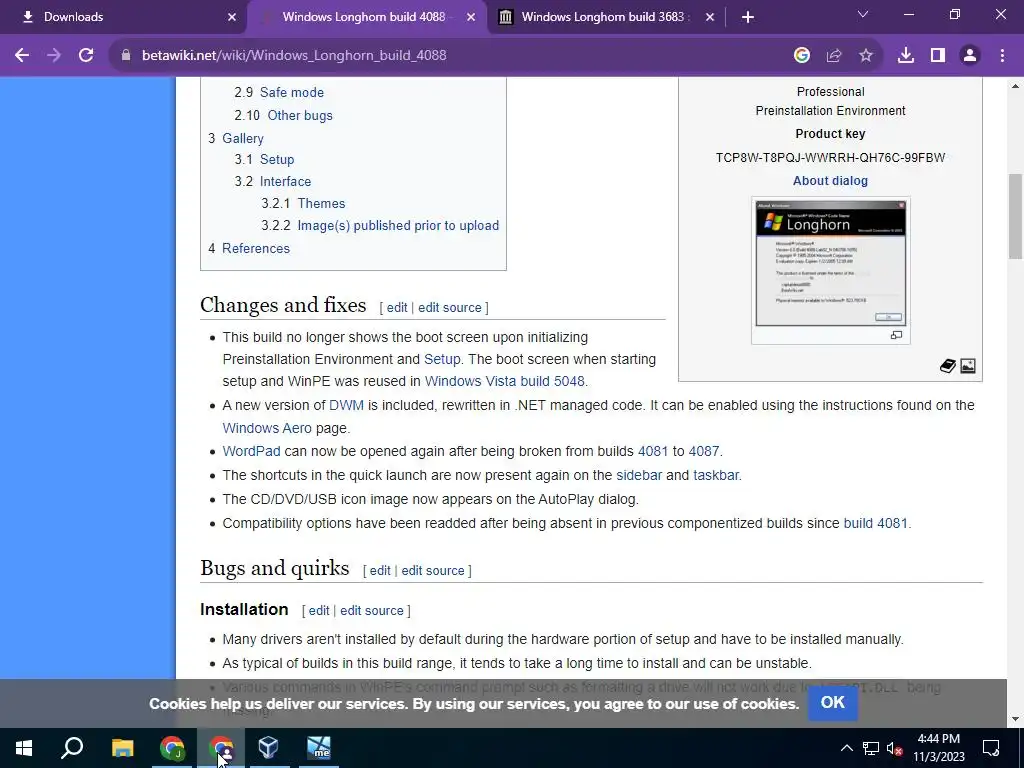1024x768 pixels.
Task: Go to Gallery in contents
Action: pos(242,138)
